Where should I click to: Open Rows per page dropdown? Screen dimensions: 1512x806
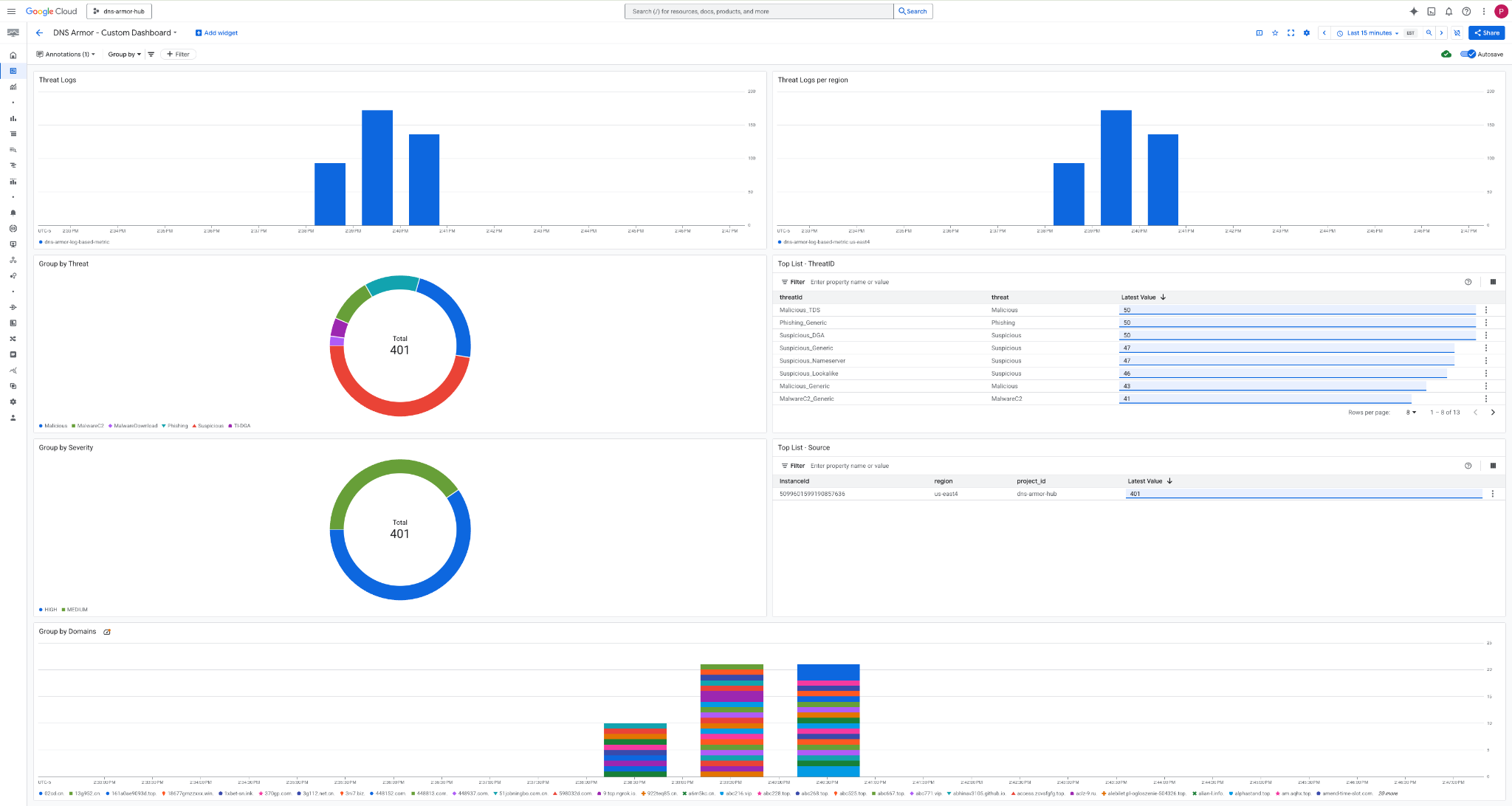[1411, 413]
